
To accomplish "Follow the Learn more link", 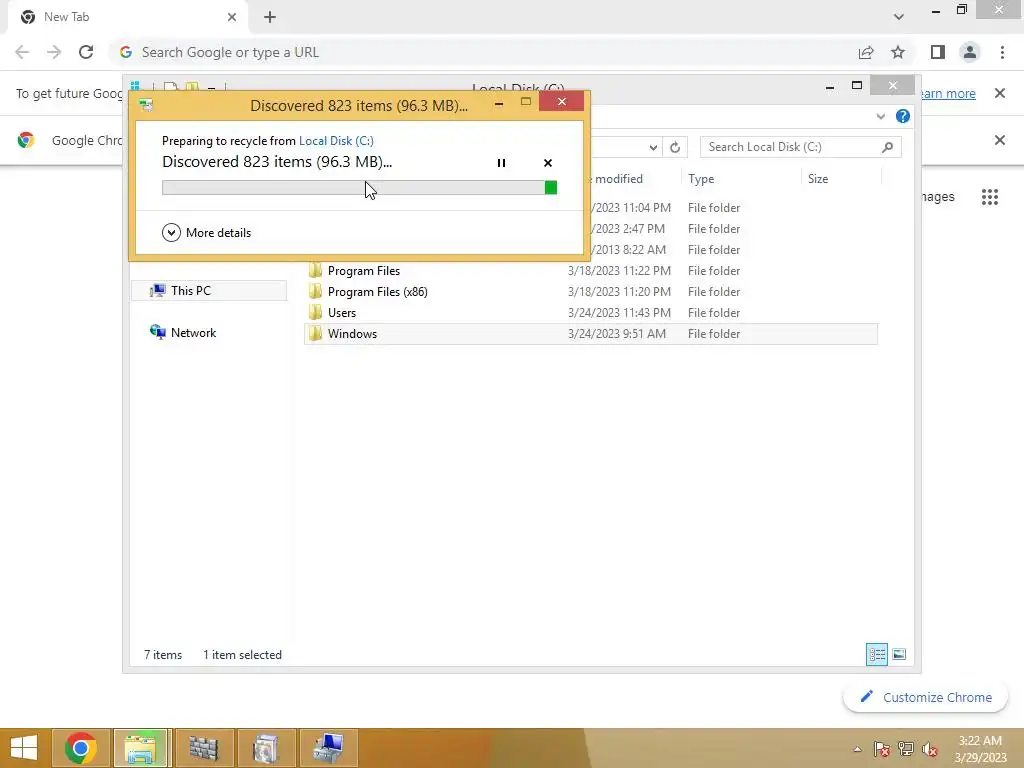I will tap(947, 93).
